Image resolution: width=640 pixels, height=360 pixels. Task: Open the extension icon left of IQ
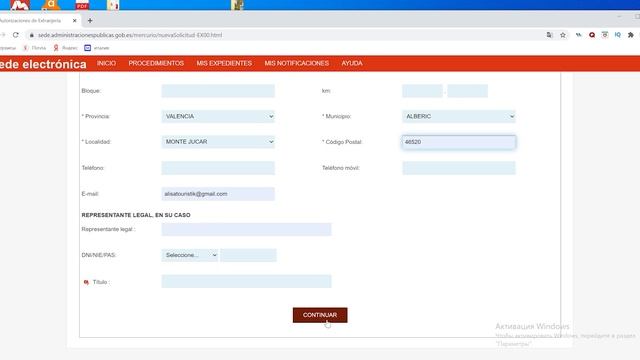point(605,35)
